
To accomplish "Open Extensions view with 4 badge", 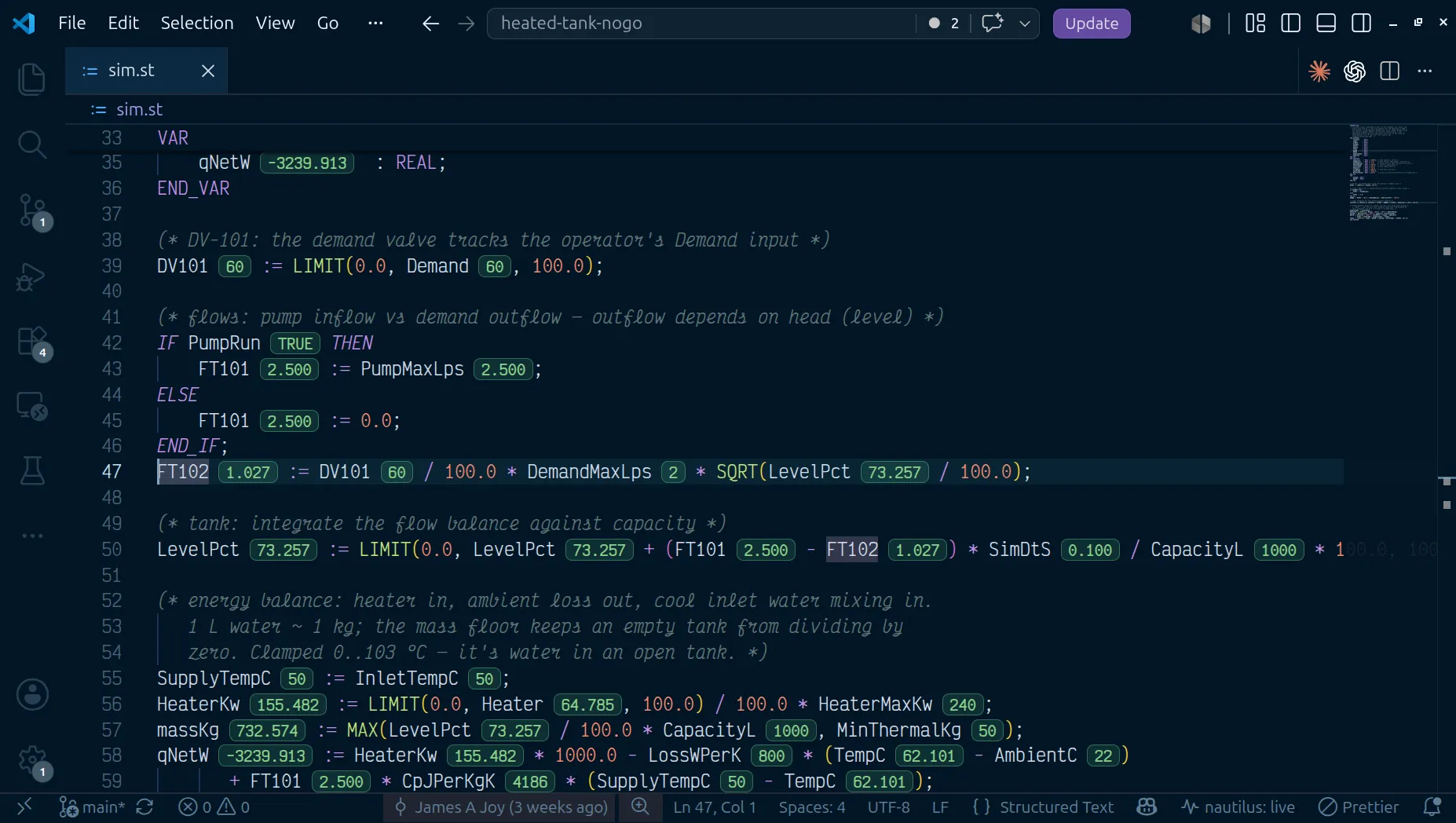I will (32, 342).
